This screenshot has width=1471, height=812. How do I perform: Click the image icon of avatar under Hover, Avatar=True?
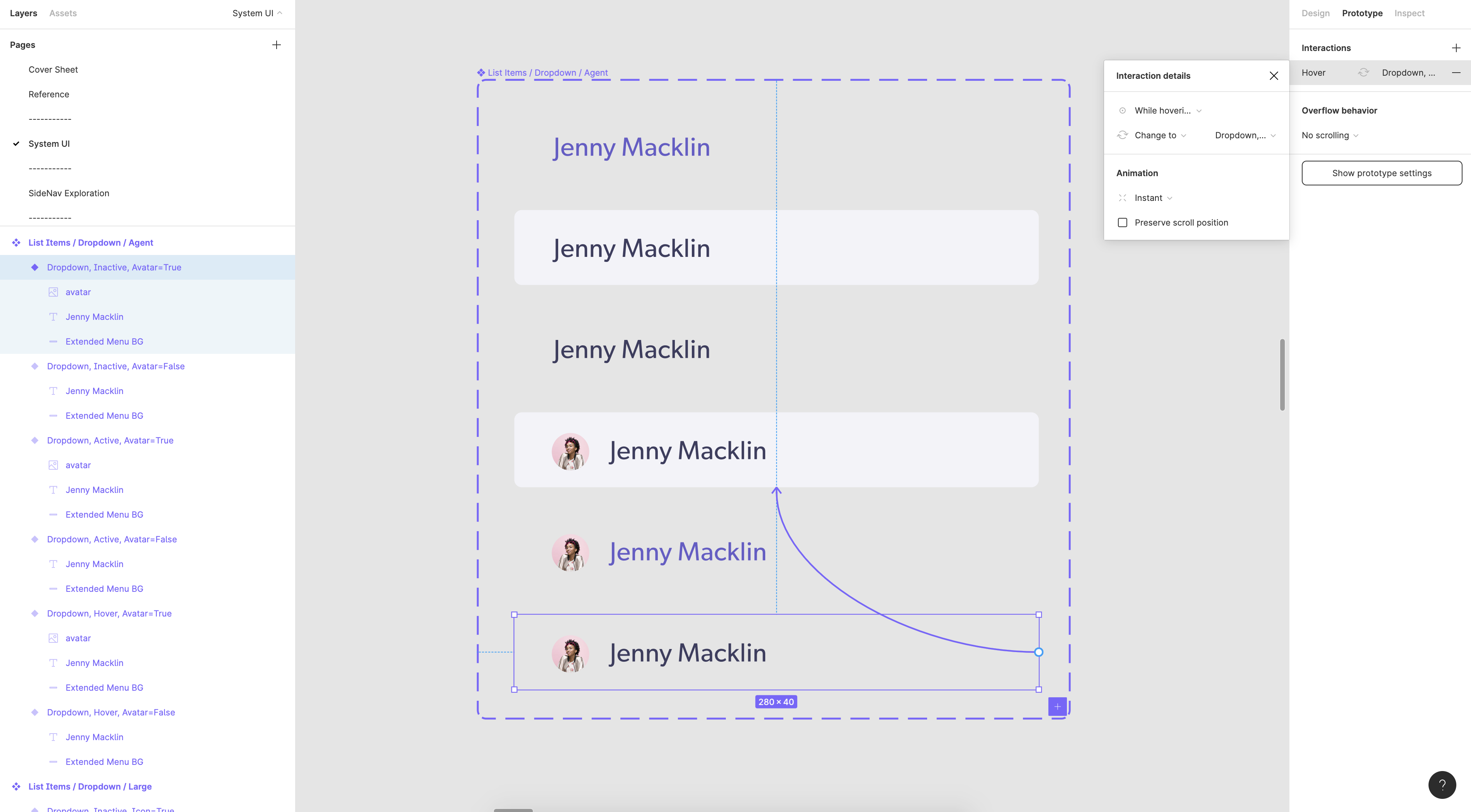click(x=53, y=638)
